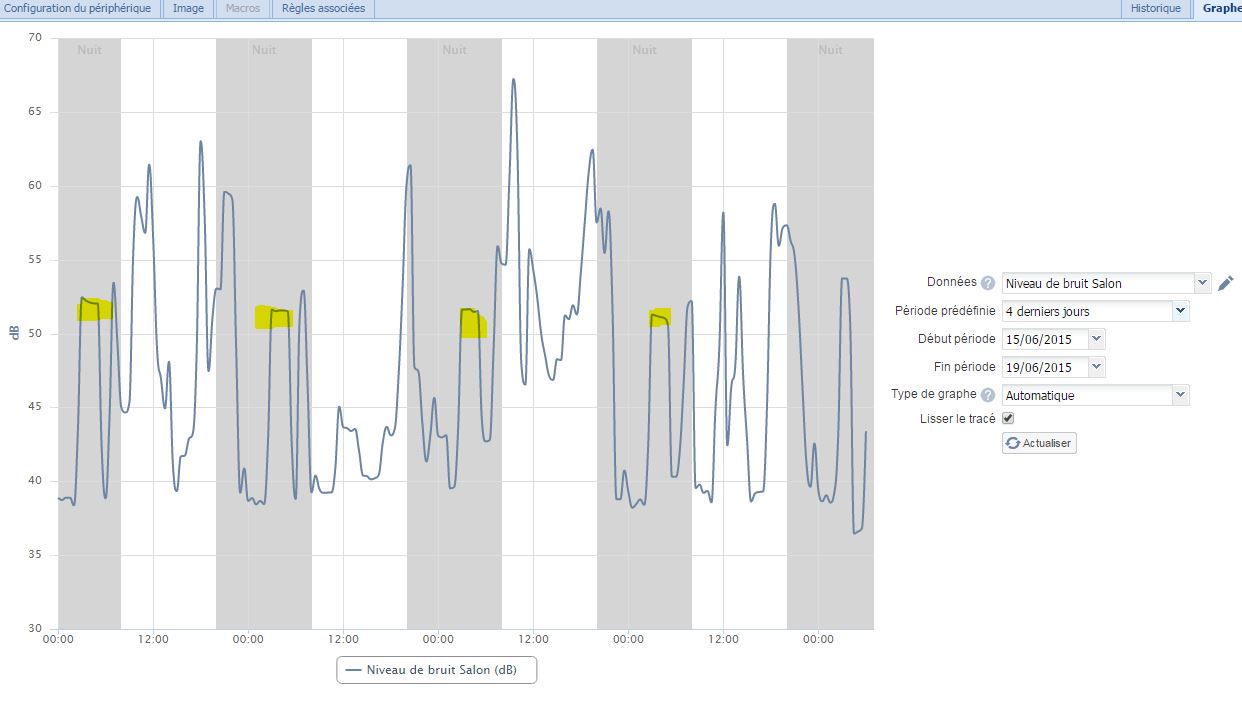Open the Historique tab
Image resolution: width=1242 pixels, height=702 pixels.
pyautogui.click(x=1155, y=8)
